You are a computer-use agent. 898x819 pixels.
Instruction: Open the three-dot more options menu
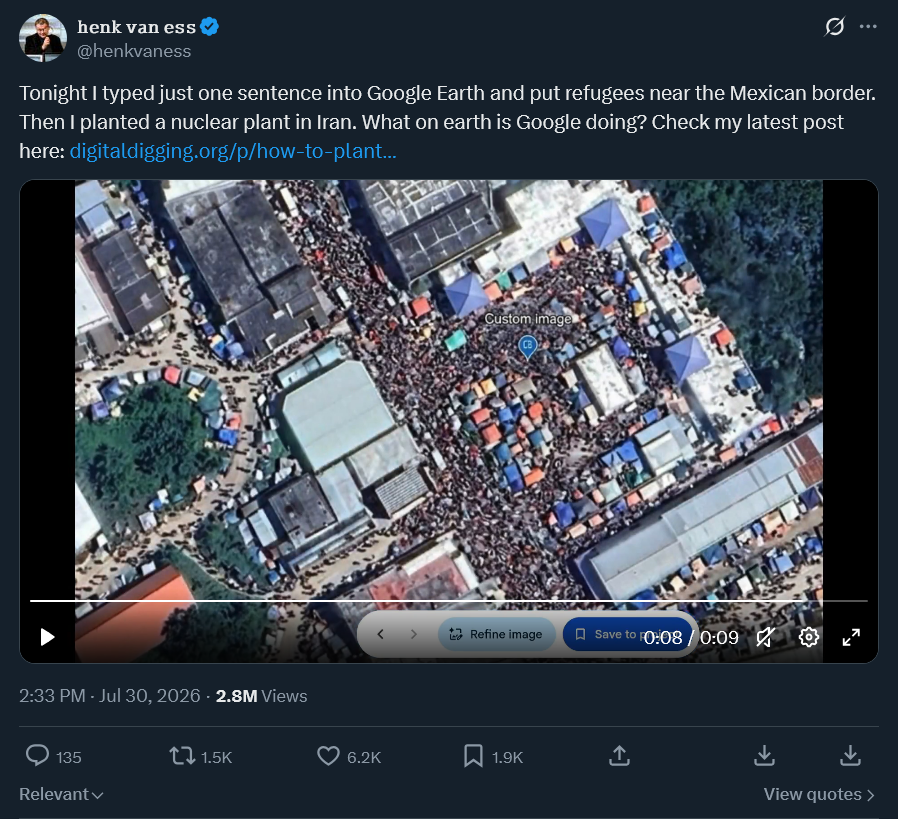click(x=868, y=26)
